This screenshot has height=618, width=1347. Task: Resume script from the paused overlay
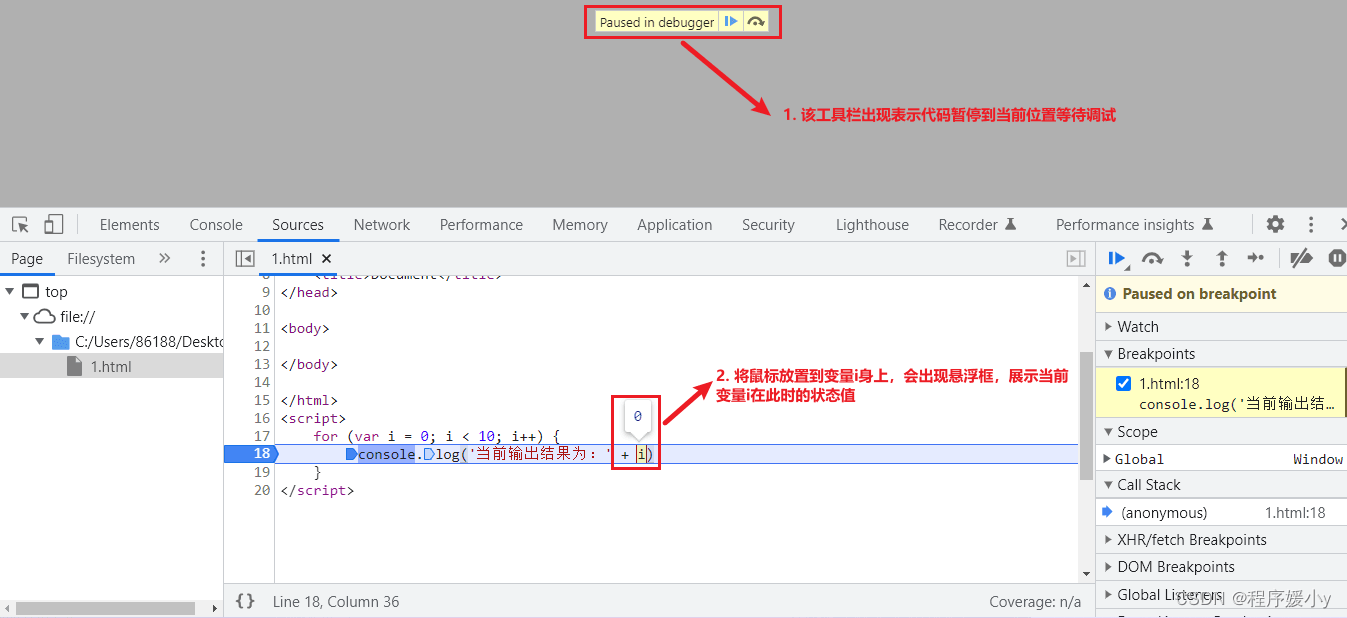[x=731, y=22]
